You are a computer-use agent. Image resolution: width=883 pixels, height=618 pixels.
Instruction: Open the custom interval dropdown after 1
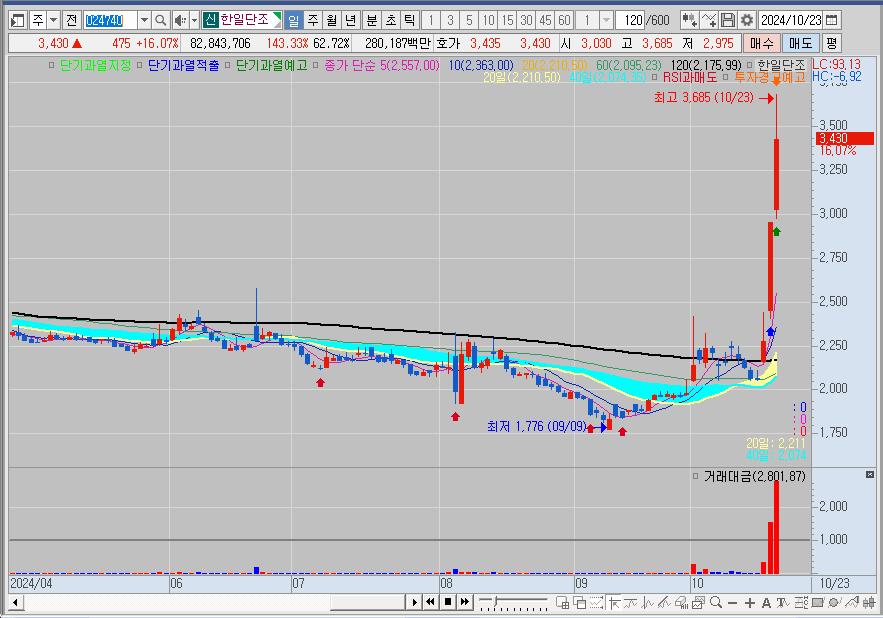tap(606, 21)
